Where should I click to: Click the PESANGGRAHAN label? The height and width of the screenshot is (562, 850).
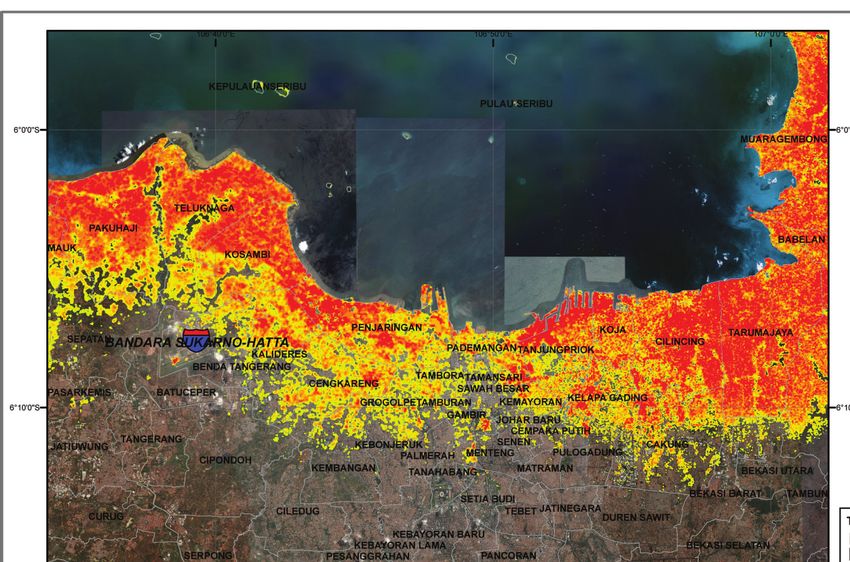[x=368, y=556]
